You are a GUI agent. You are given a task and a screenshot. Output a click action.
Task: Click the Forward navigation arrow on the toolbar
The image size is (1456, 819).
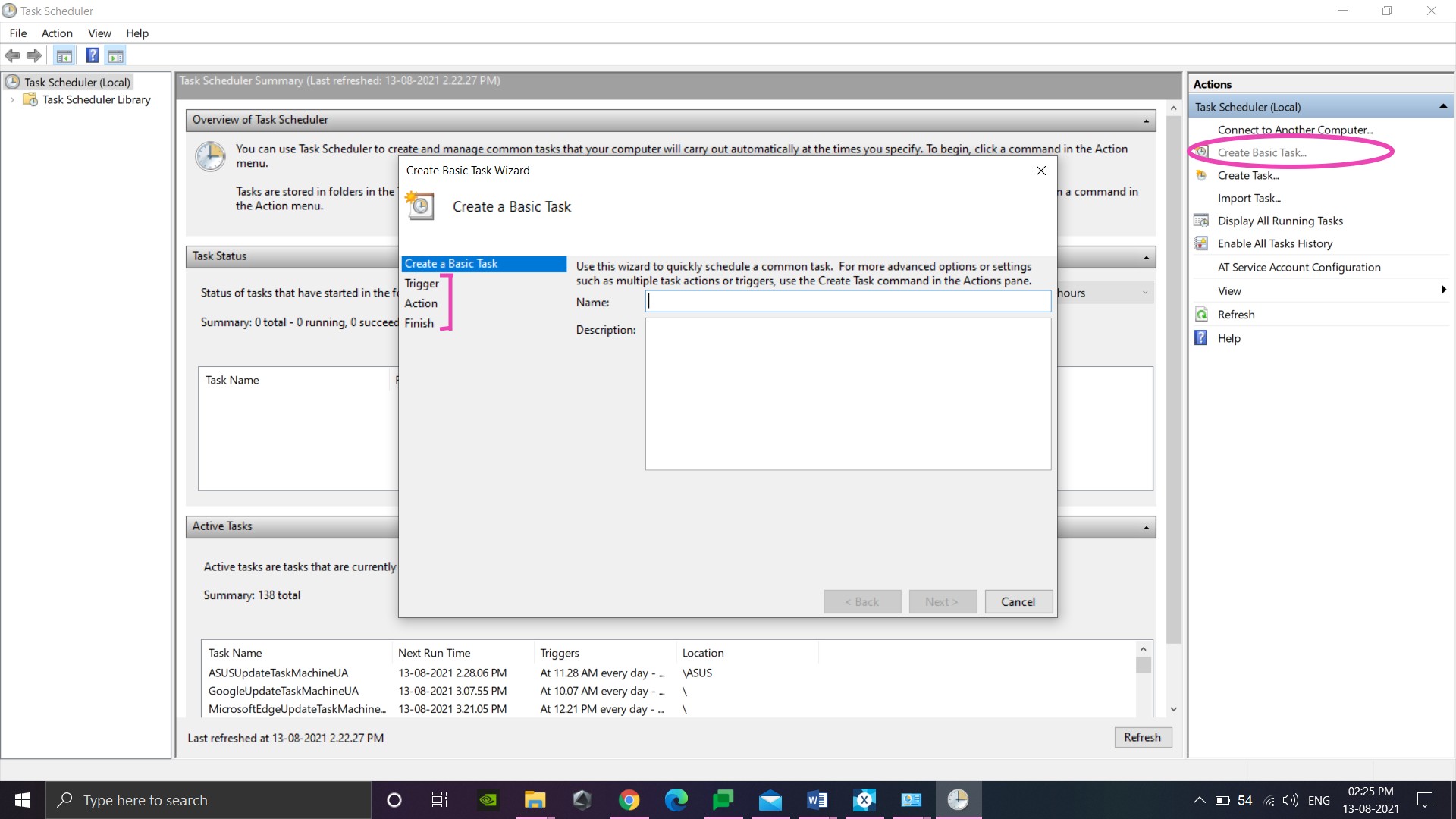tap(33, 55)
